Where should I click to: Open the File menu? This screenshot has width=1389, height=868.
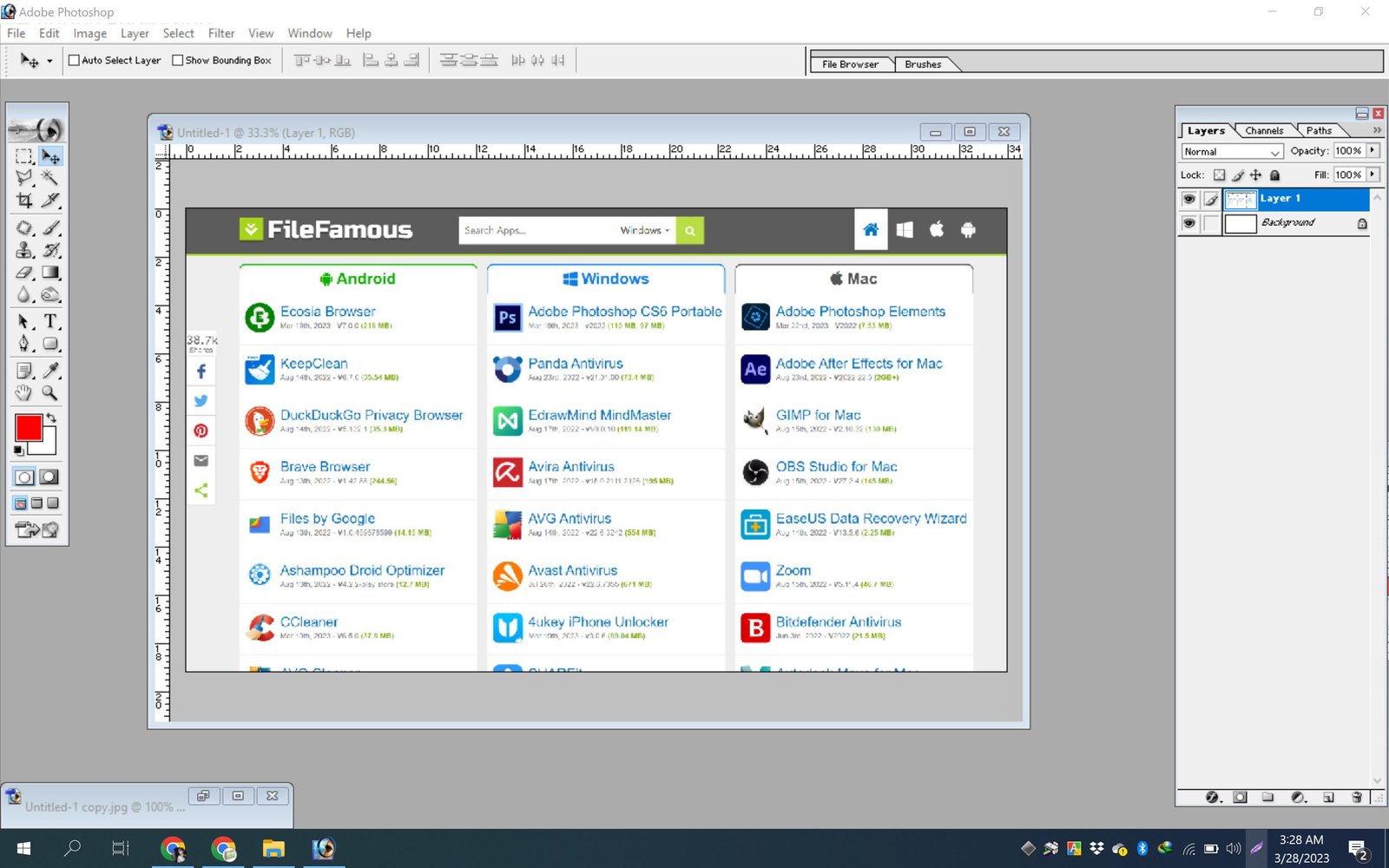point(16,33)
